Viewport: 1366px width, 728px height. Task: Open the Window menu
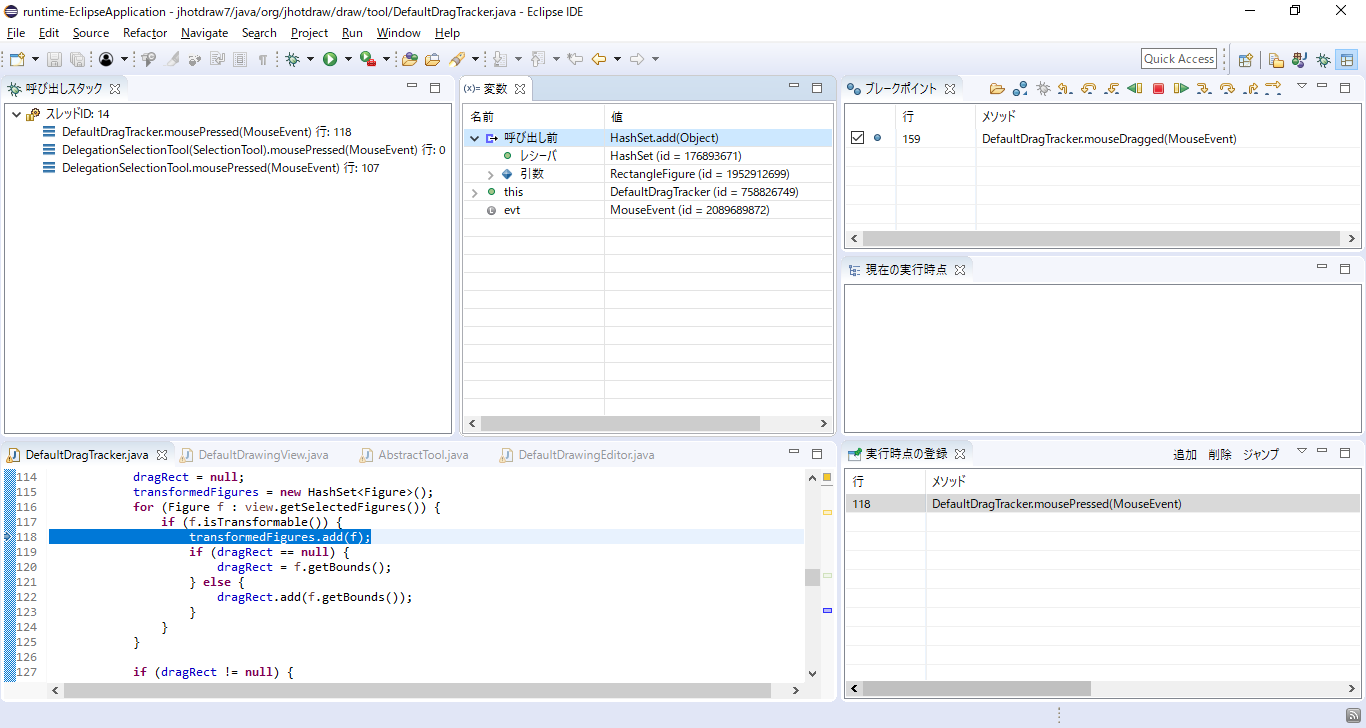[398, 33]
